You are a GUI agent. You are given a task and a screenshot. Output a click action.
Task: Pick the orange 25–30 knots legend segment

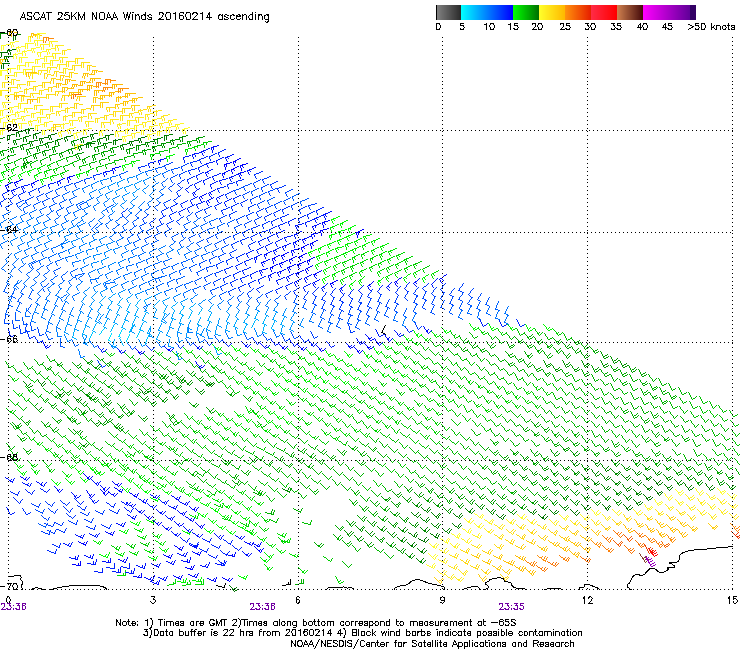pos(578,12)
